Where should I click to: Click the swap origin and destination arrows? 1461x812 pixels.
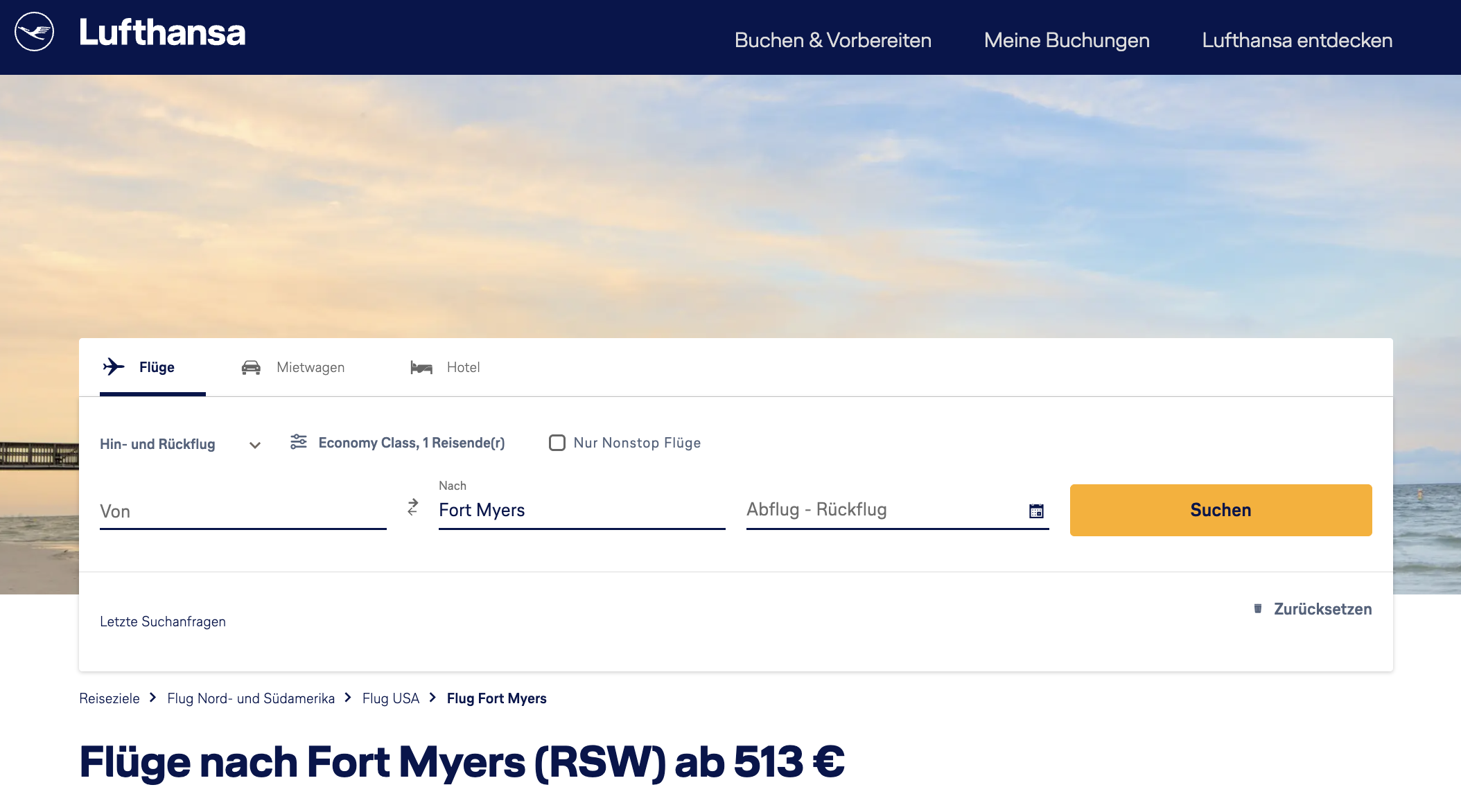tap(413, 507)
